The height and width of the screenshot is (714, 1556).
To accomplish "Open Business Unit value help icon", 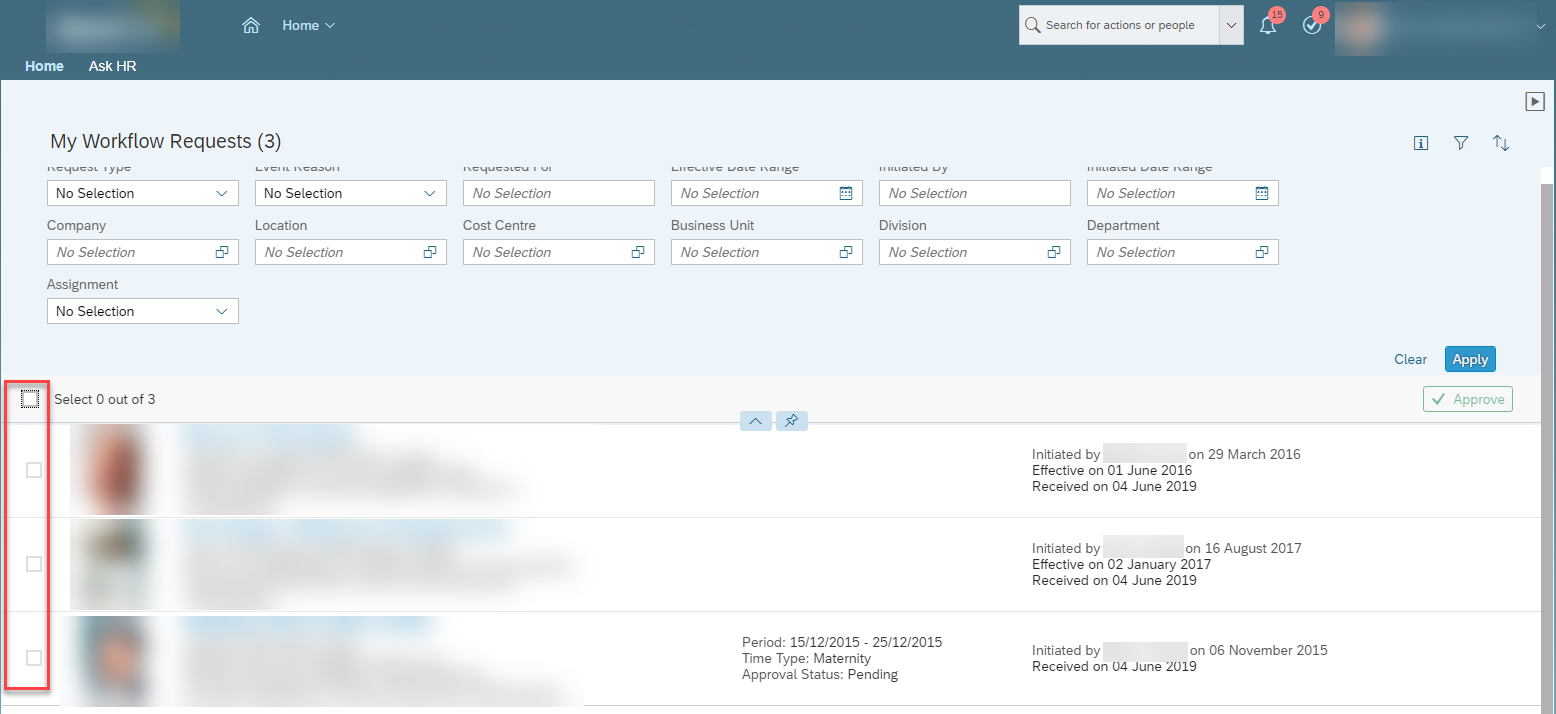I will tap(846, 252).
